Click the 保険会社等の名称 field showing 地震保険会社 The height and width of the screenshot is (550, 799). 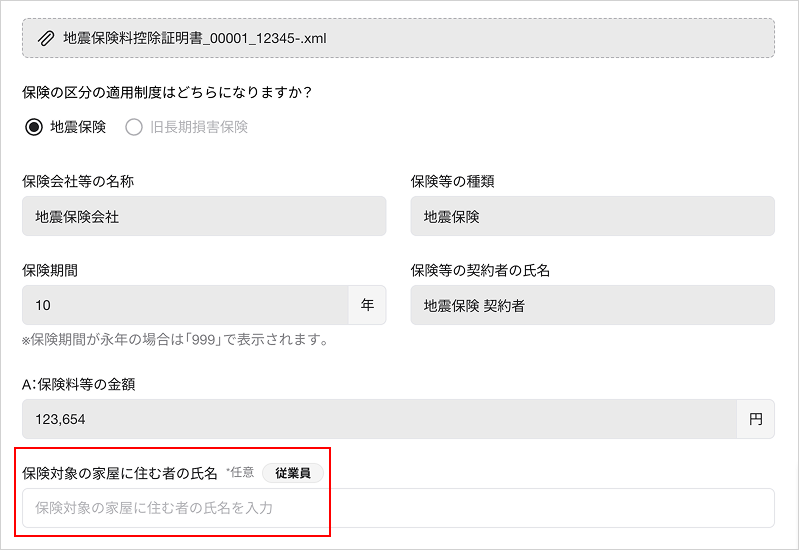(204, 216)
